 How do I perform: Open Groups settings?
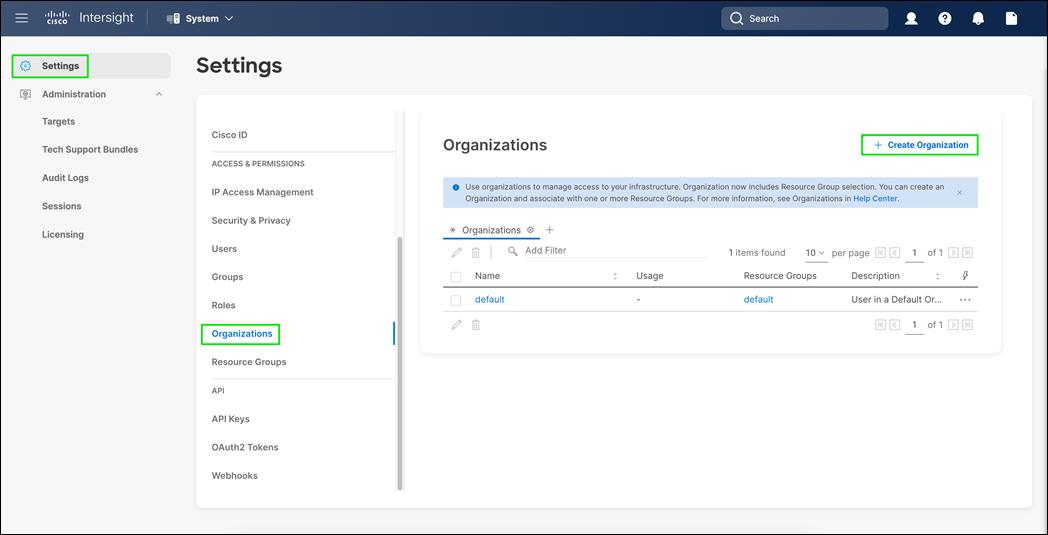click(227, 277)
